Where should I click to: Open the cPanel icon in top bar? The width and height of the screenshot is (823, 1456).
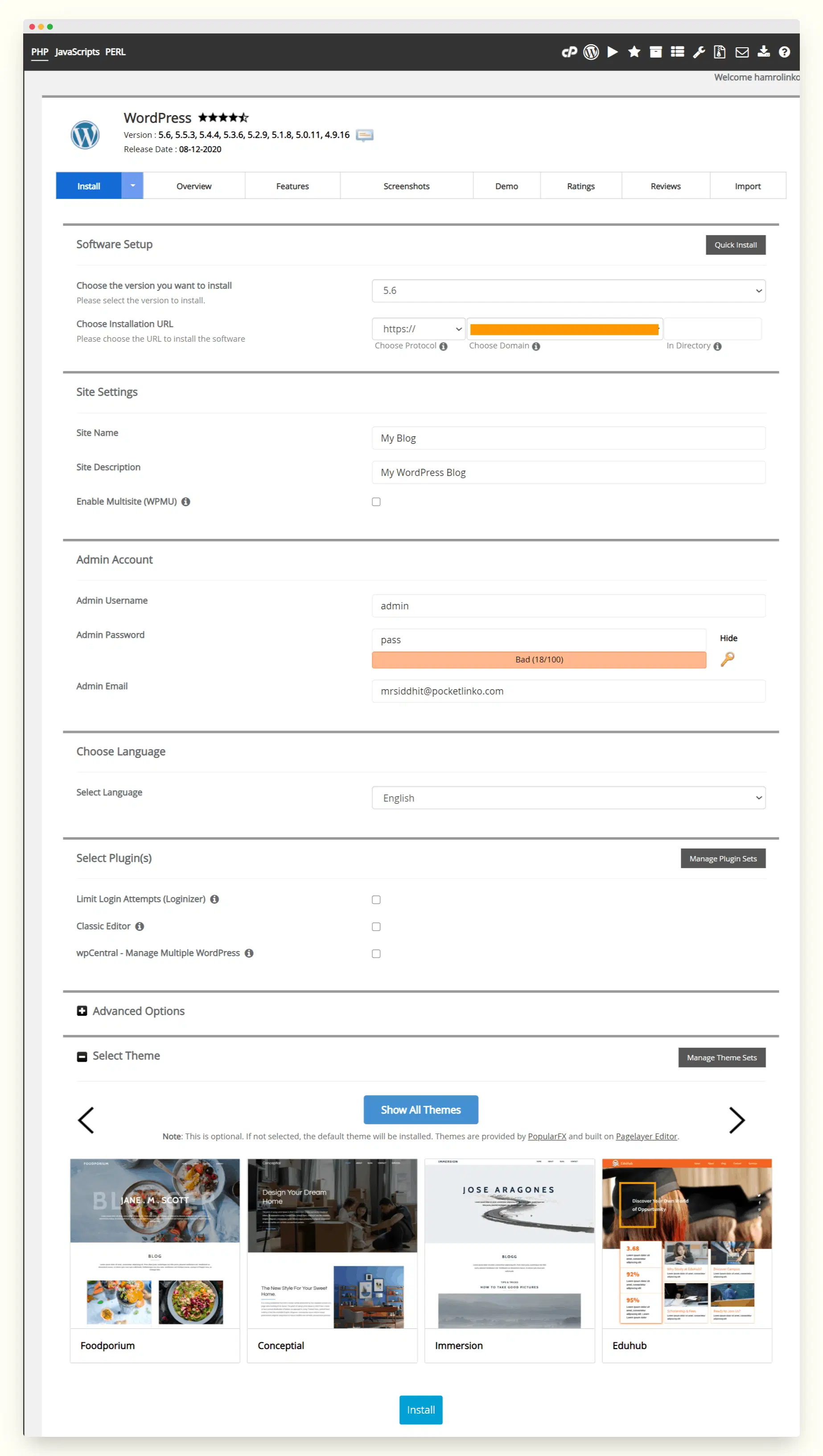tap(569, 52)
